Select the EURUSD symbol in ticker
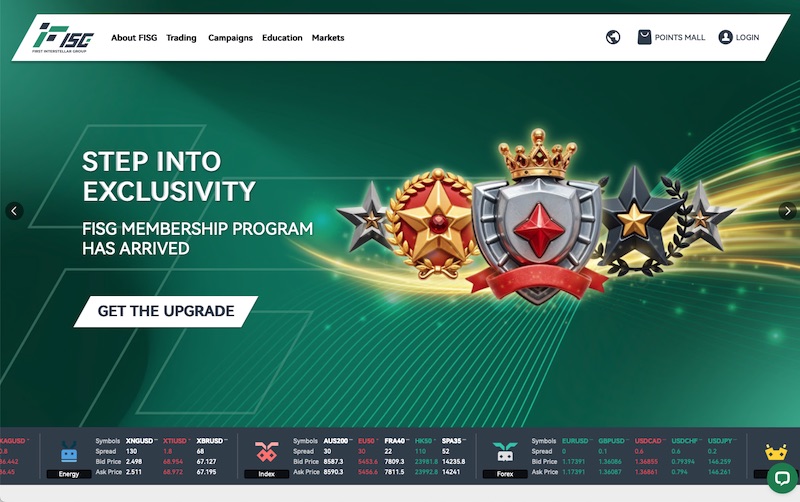 [x=575, y=441]
